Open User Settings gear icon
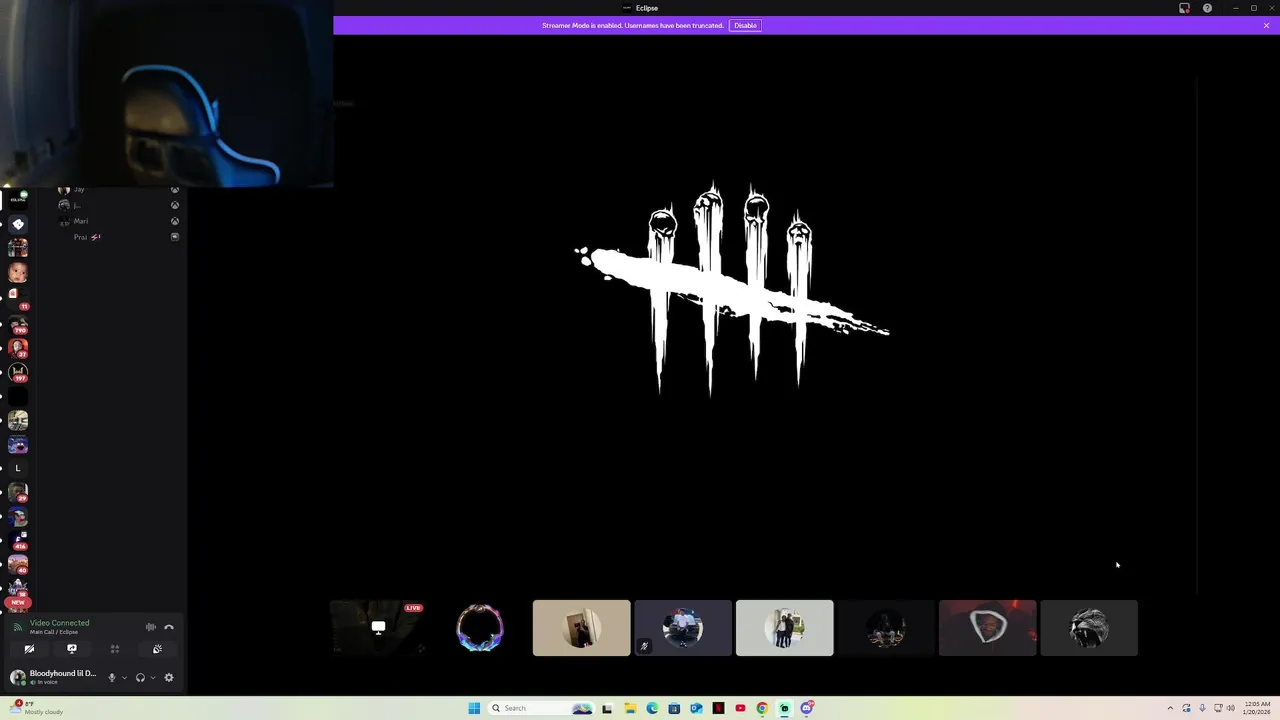 pos(169,677)
